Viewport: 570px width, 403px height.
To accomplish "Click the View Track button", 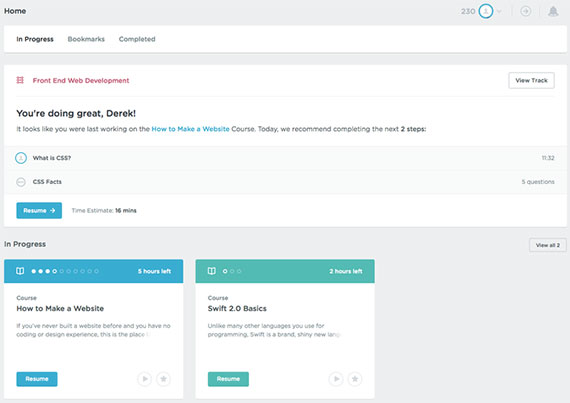I will click(531, 80).
